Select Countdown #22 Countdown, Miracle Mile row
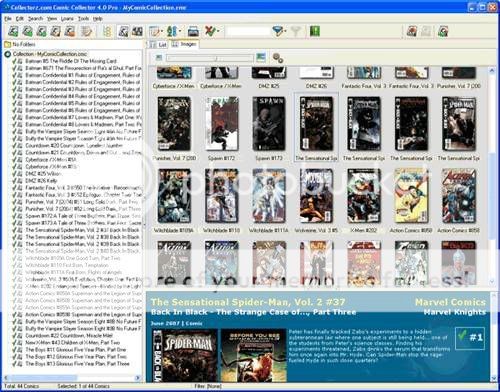 [x=69, y=335]
